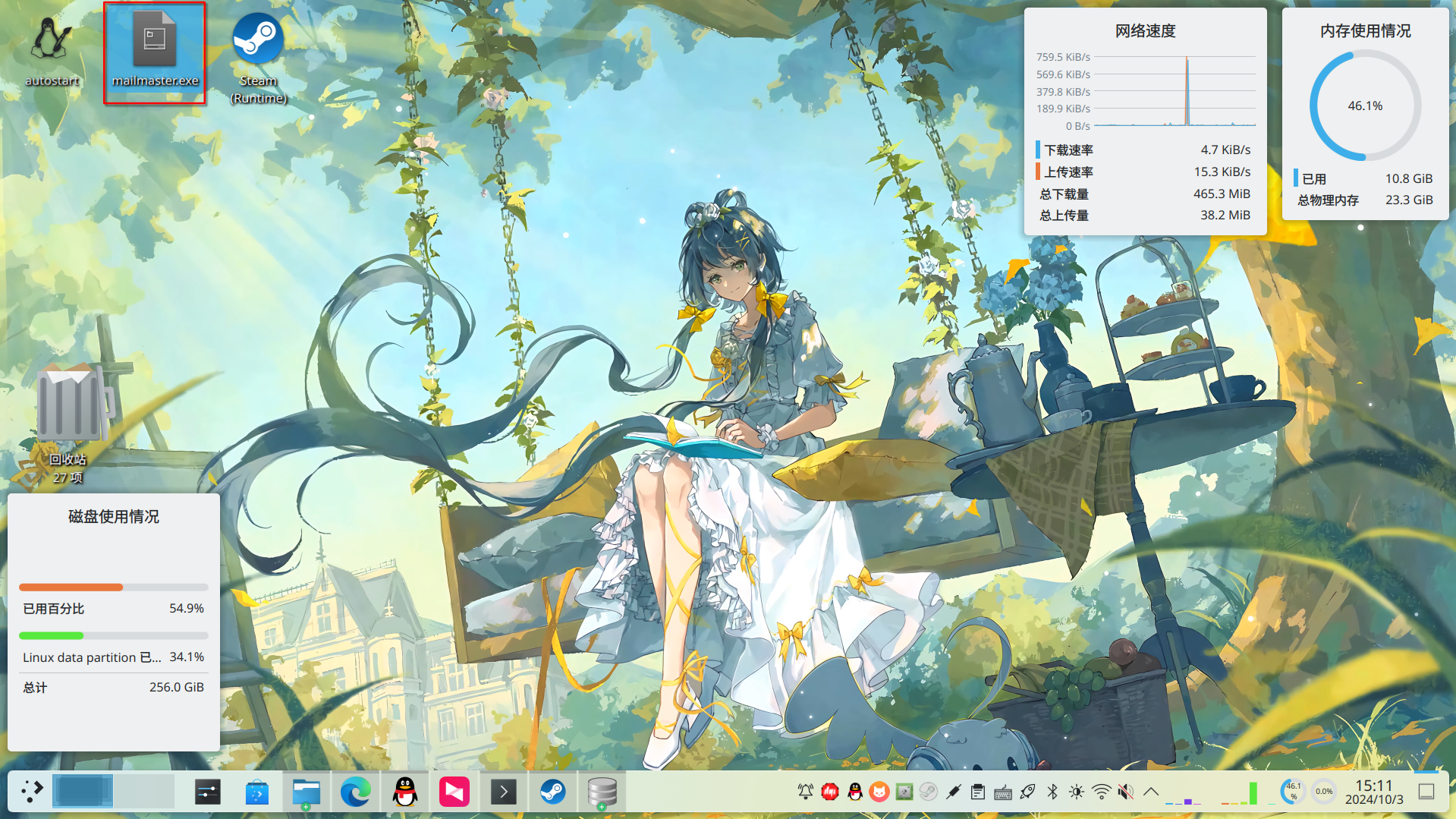This screenshot has height=819, width=1456.
Task: Click the 已用 10.8 GiB memory value
Action: tap(1409, 178)
